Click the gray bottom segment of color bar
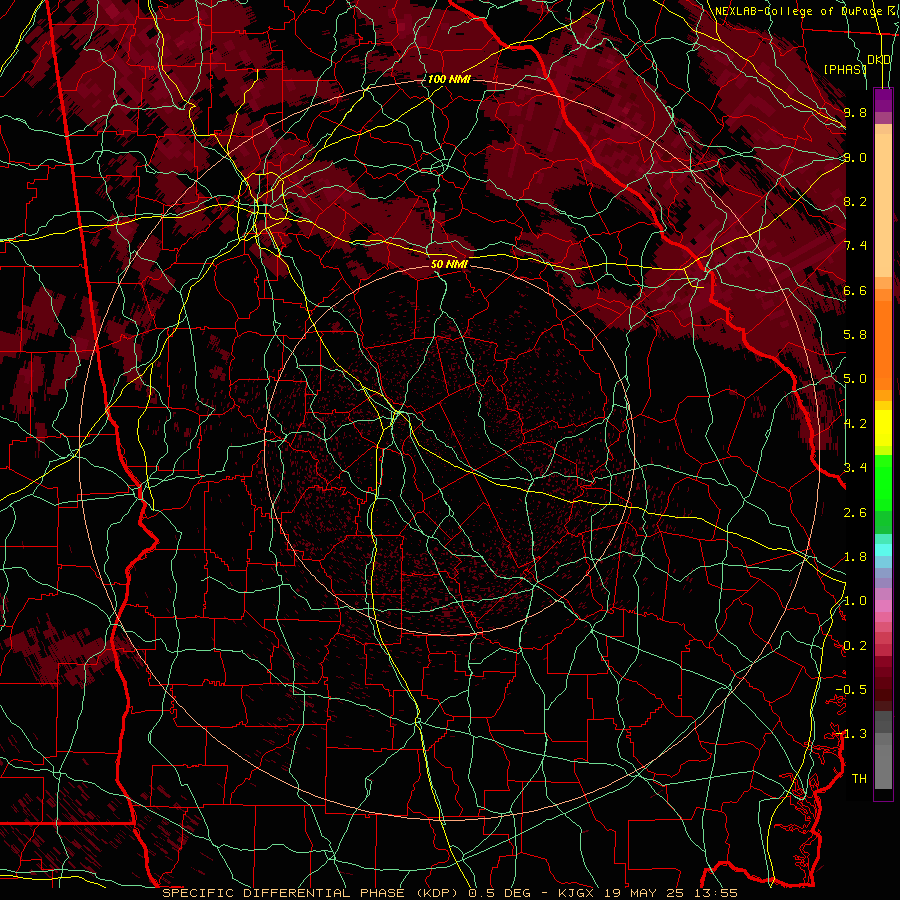Viewport: 900px width, 900px height. pos(883,763)
